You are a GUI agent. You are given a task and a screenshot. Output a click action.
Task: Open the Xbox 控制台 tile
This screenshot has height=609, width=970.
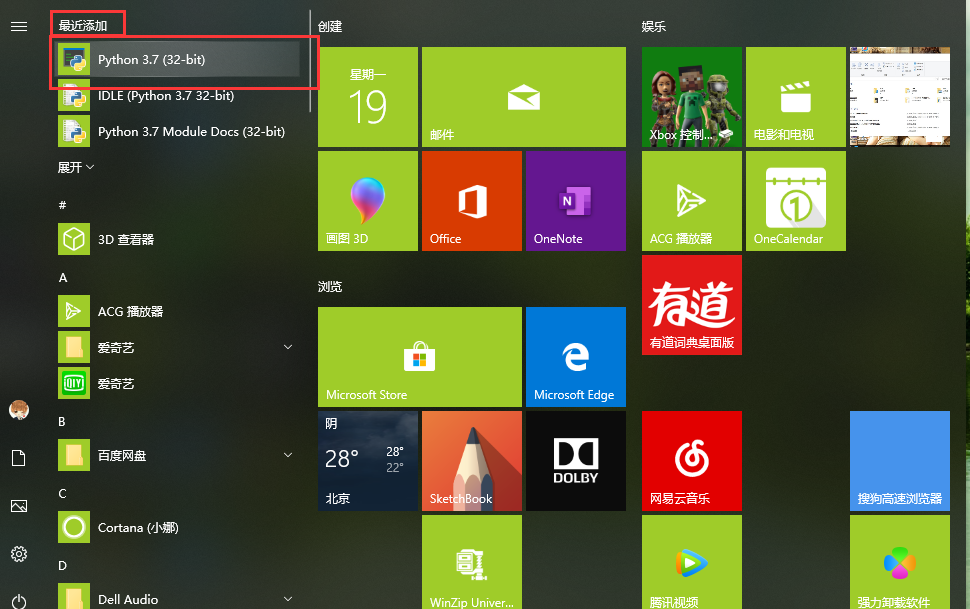pyautogui.click(x=692, y=97)
